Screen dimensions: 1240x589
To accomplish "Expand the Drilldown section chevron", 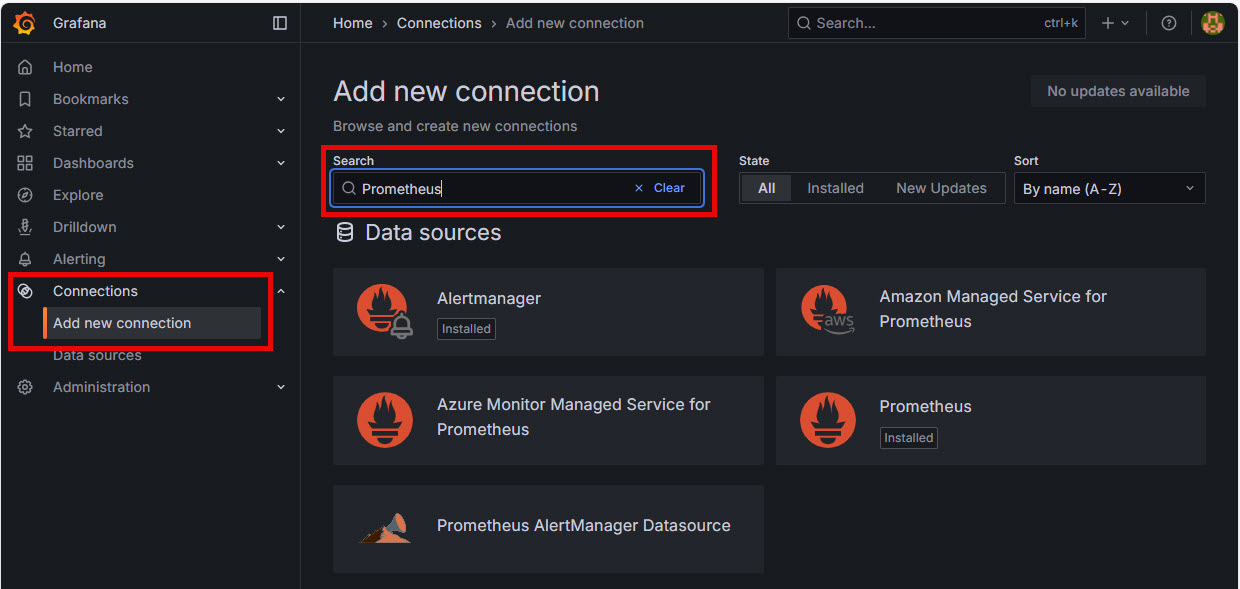I will point(281,227).
